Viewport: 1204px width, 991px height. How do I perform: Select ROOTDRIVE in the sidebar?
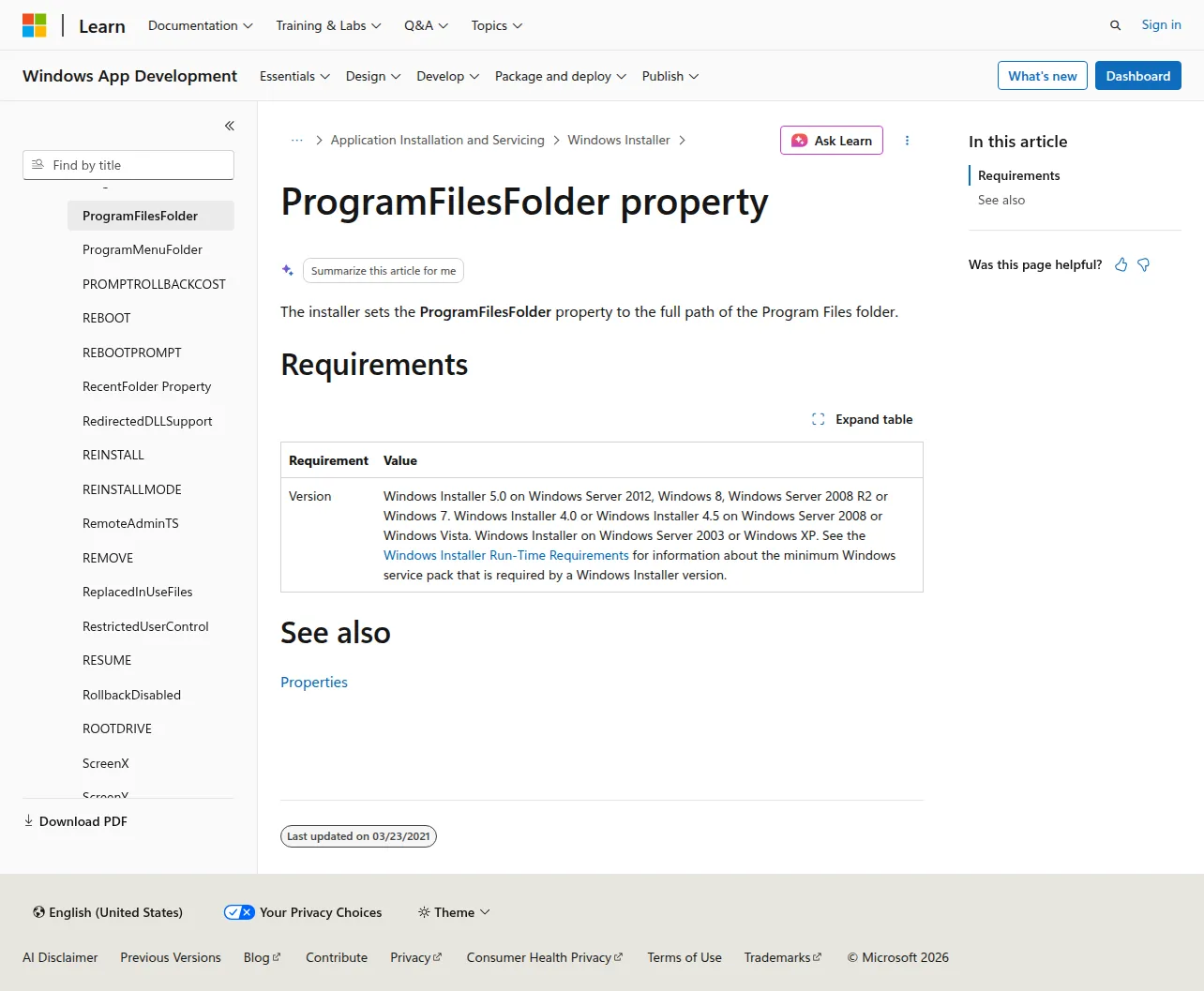117,728
